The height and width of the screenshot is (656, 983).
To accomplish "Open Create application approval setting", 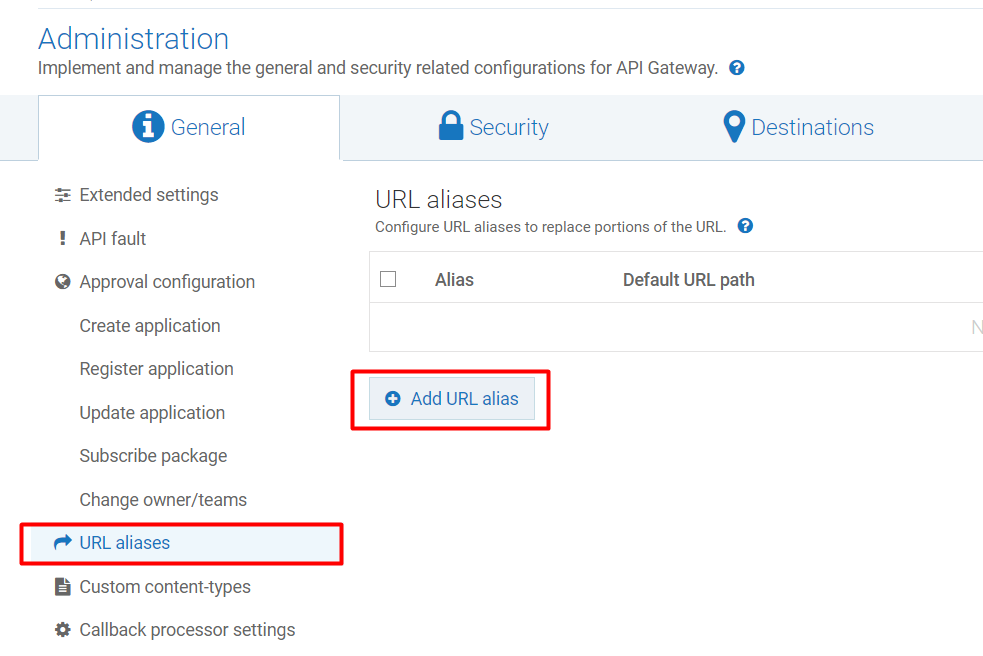I will 150,325.
